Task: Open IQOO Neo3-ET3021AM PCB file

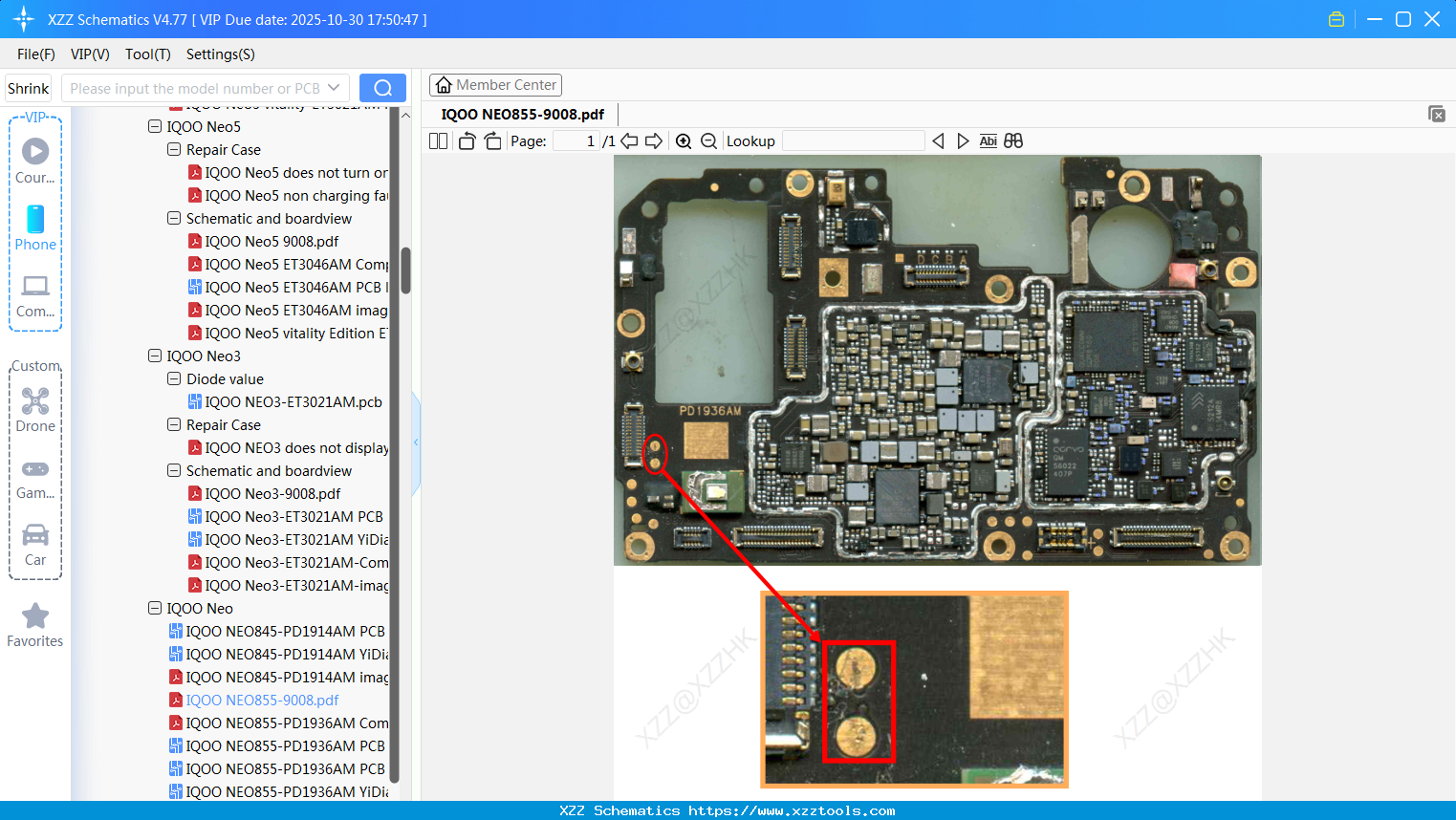Action: (x=285, y=516)
